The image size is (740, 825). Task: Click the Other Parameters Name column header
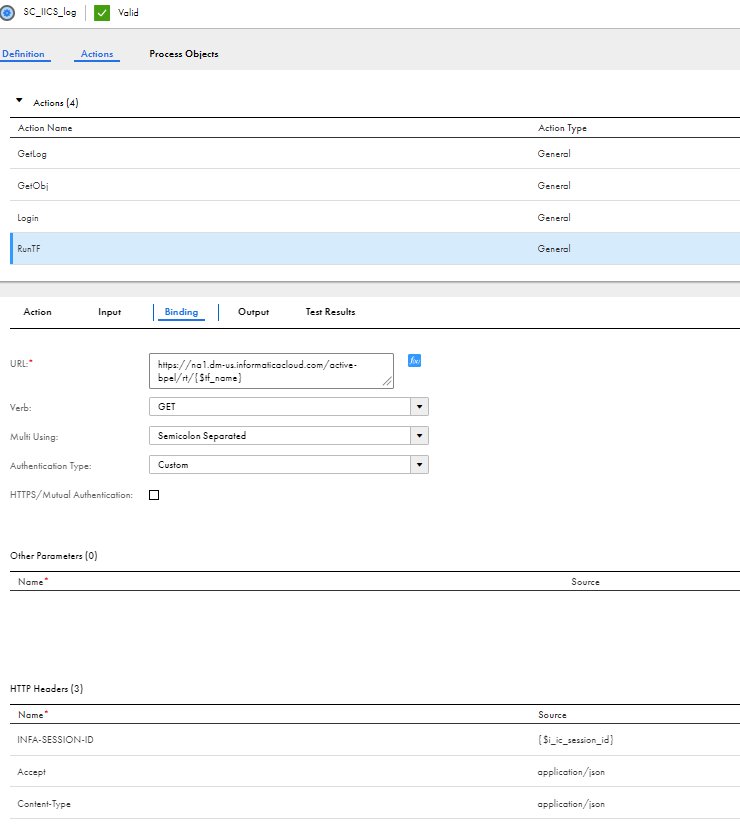(x=33, y=581)
